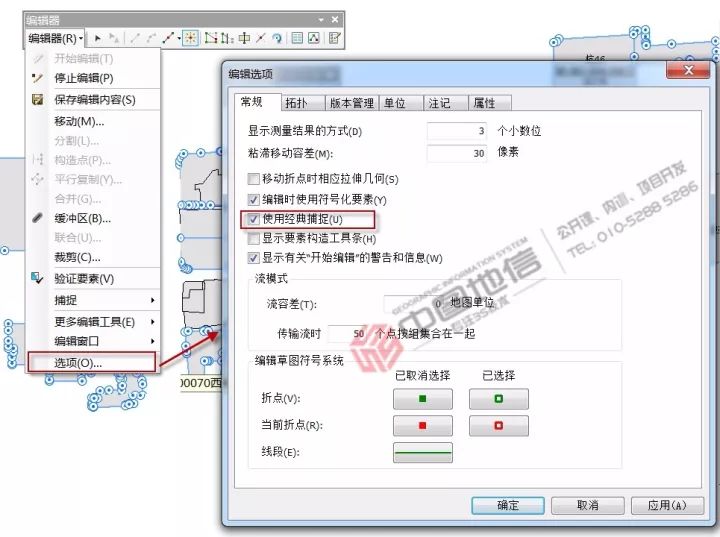The image size is (720, 537).
Task: Open the 编辑器(R) dropdown menu
Action: click(x=55, y=38)
